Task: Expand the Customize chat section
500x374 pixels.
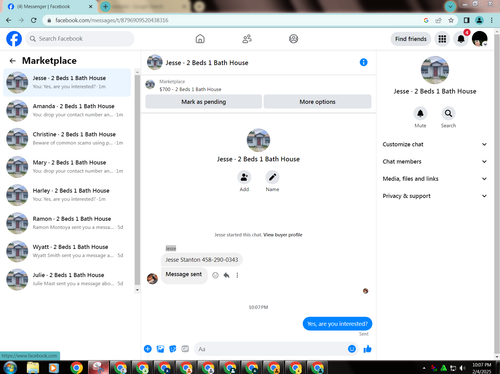Action: coord(434,144)
